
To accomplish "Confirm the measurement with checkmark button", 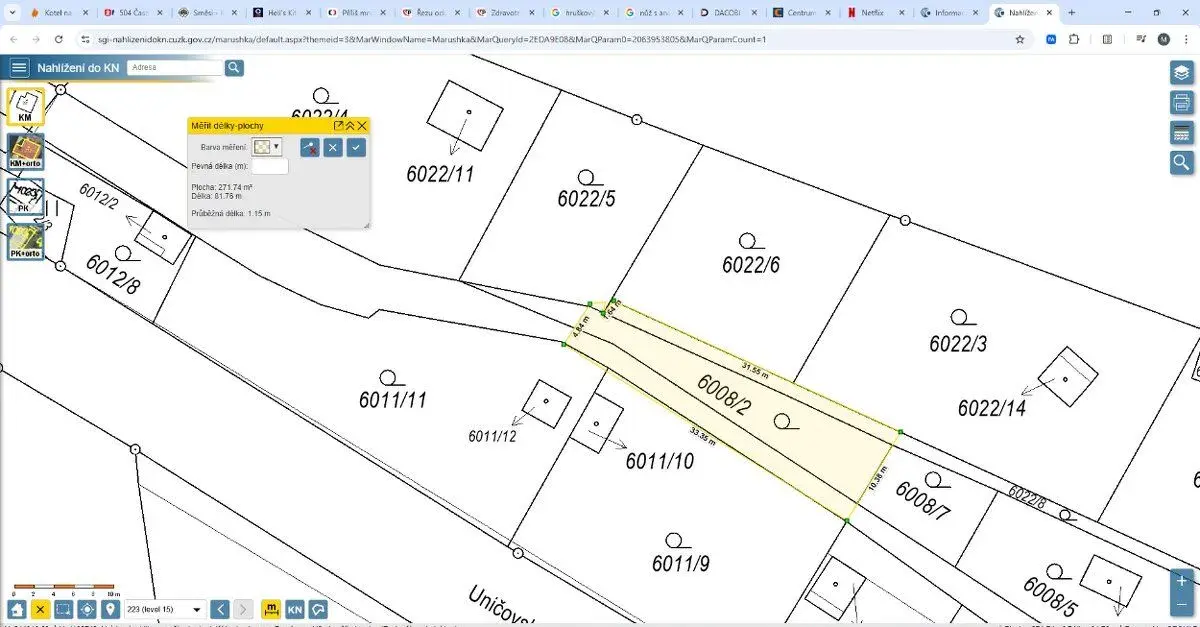I will (x=356, y=147).
